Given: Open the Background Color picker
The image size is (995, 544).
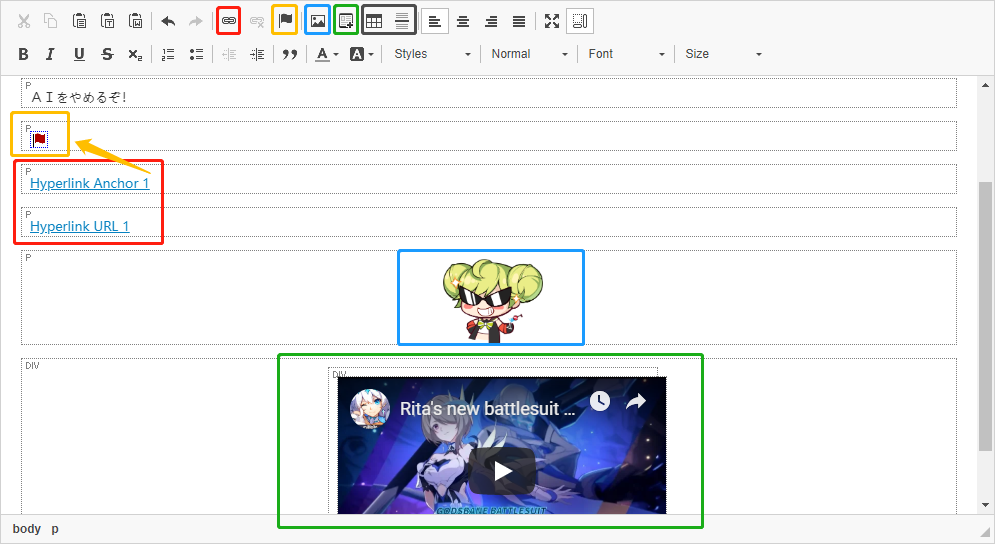Looking at the screenshot, I should pyautogui.click(x=362, y=54).
